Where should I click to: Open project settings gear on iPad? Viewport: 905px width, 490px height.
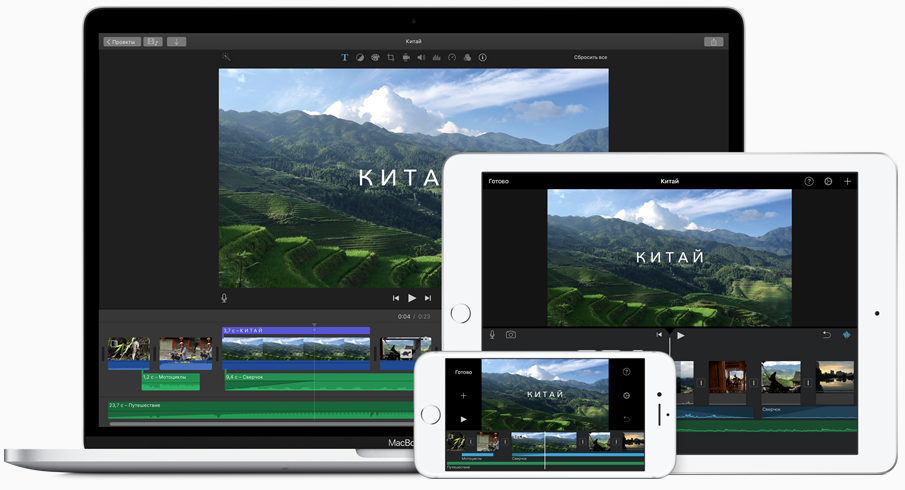pyautogui.click(x=828, y=181)
